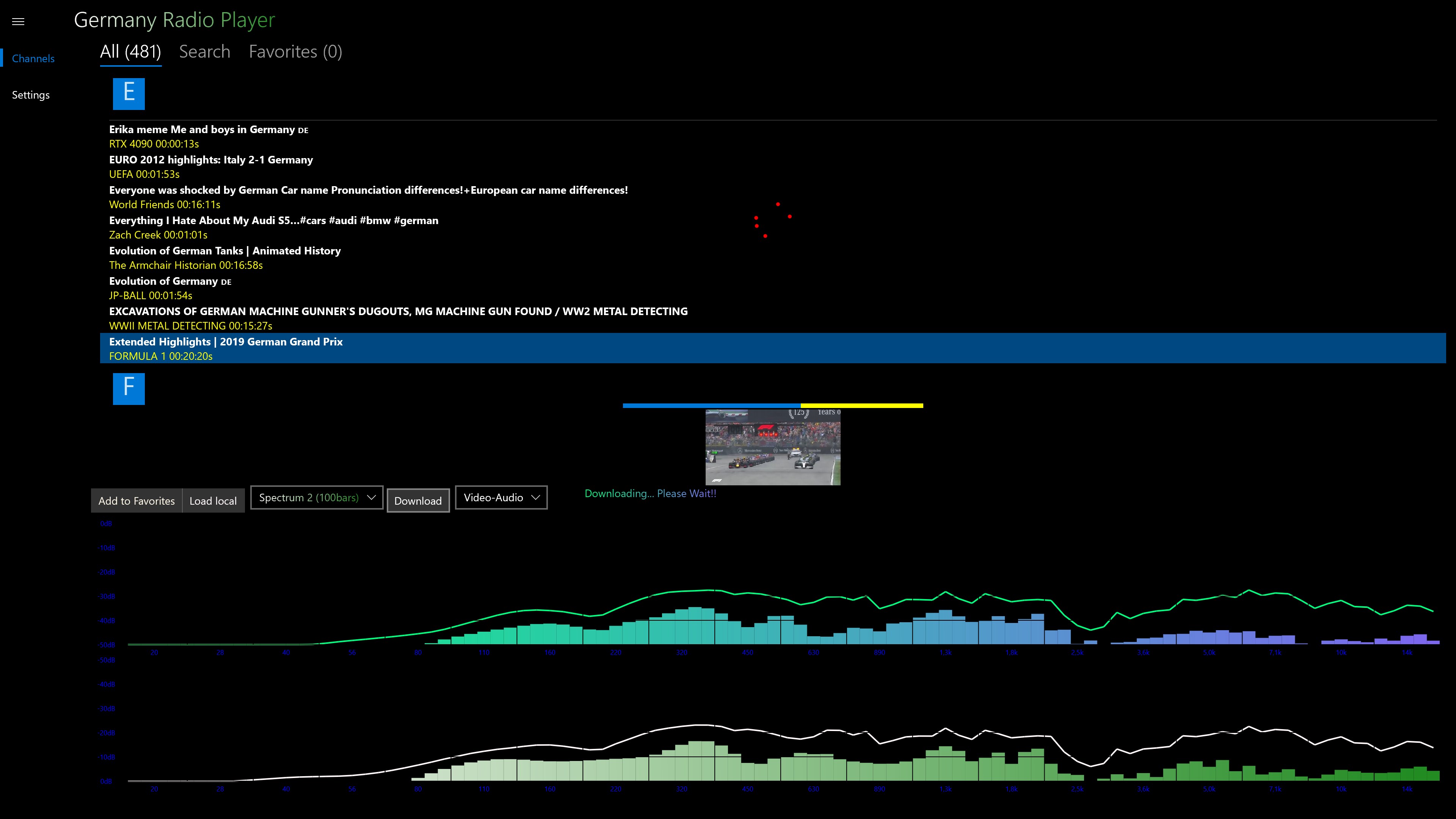Click the Add to Favorites button
The image size is (1456, 819).
click(136, 500)
